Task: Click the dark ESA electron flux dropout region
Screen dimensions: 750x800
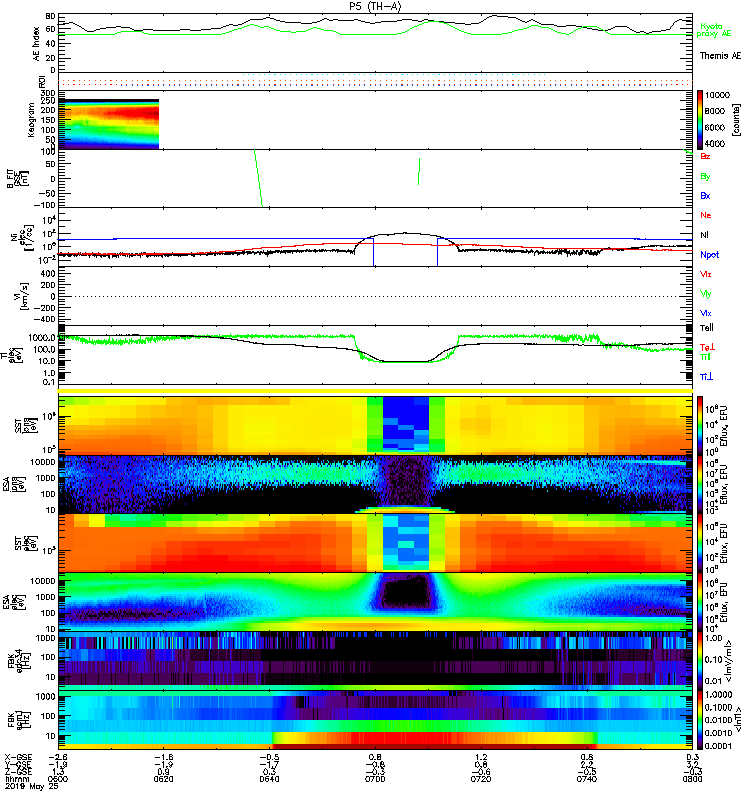Action: pos(406,593)
